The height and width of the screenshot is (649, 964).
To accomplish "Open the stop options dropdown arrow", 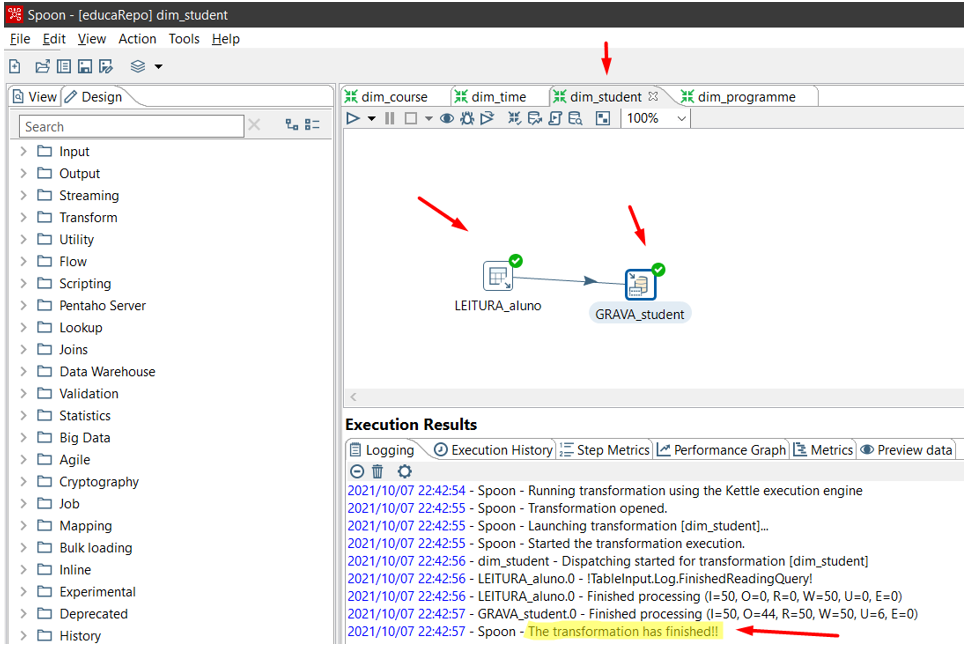I will click(429, 118).
